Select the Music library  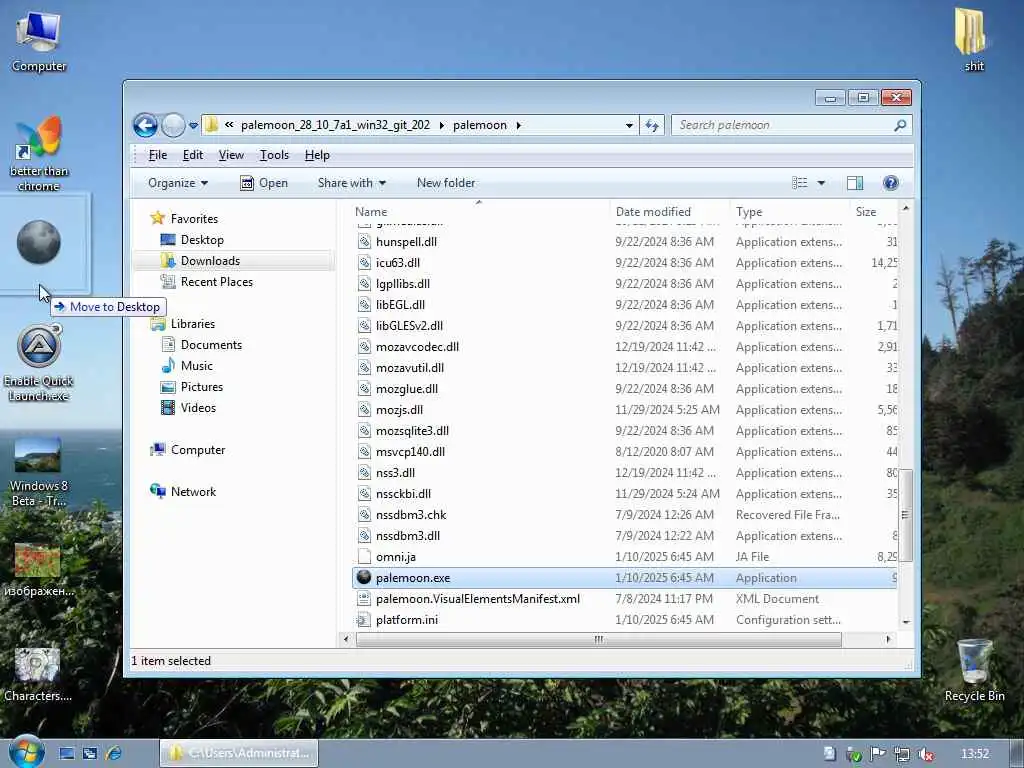click(x=197, y=366)
